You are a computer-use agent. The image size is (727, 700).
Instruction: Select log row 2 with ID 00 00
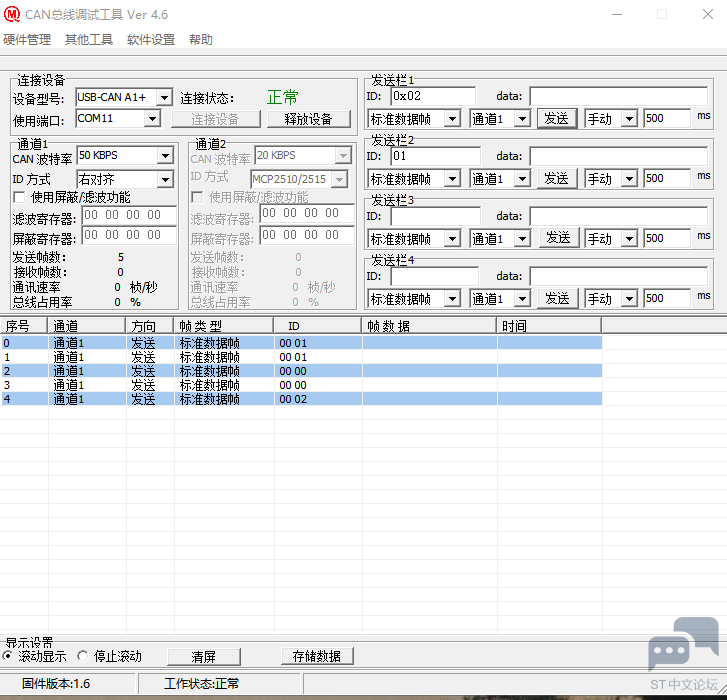pyautogui.click(x=301, y=371)
